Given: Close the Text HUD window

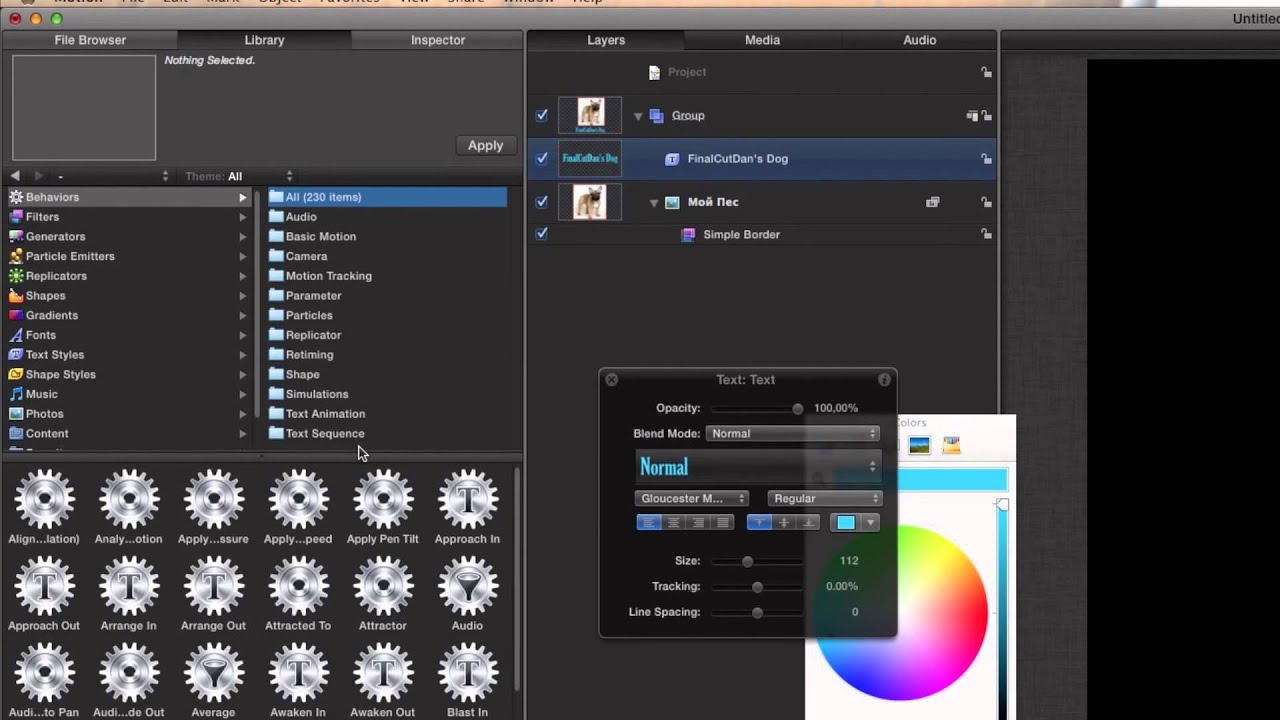Looking at the screenshot, I should coord(612,380).
